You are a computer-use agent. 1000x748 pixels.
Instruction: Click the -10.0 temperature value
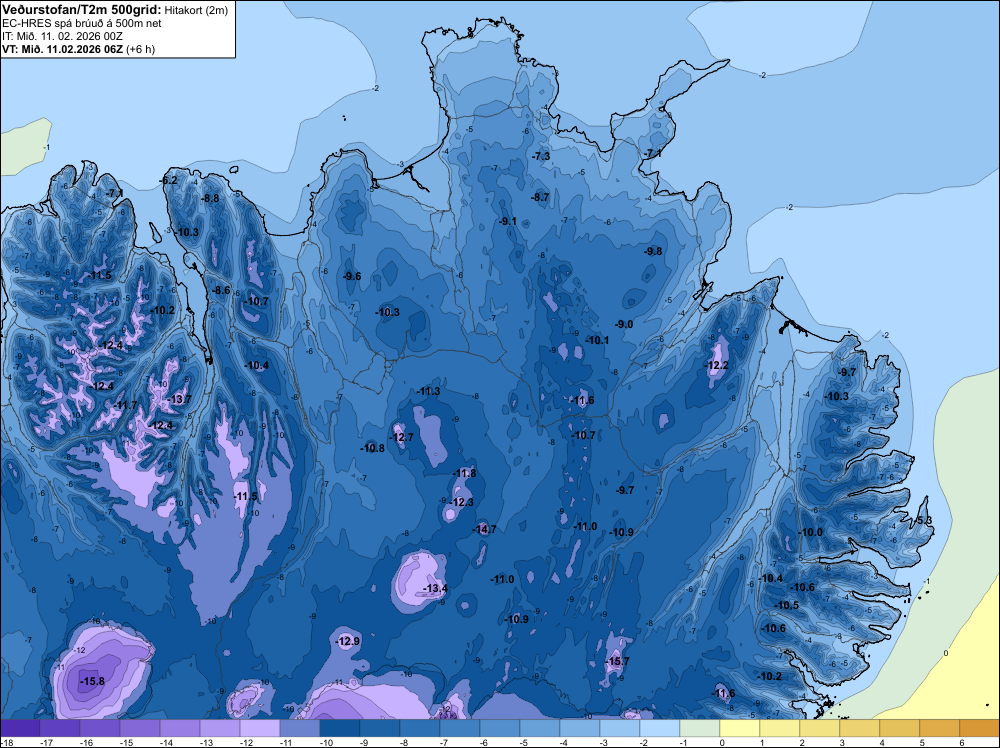tap(811, 532)
